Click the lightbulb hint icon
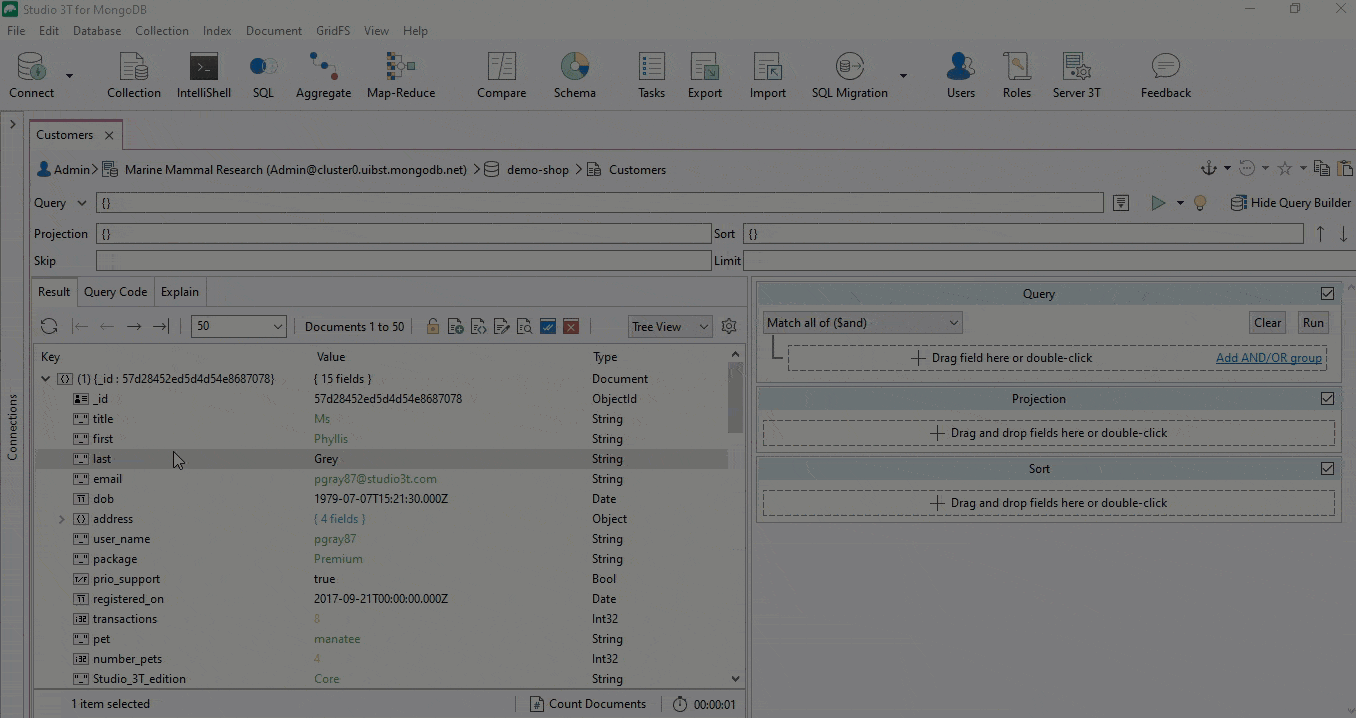Viewport: 1356px width, 718px height. (1200, 203)
